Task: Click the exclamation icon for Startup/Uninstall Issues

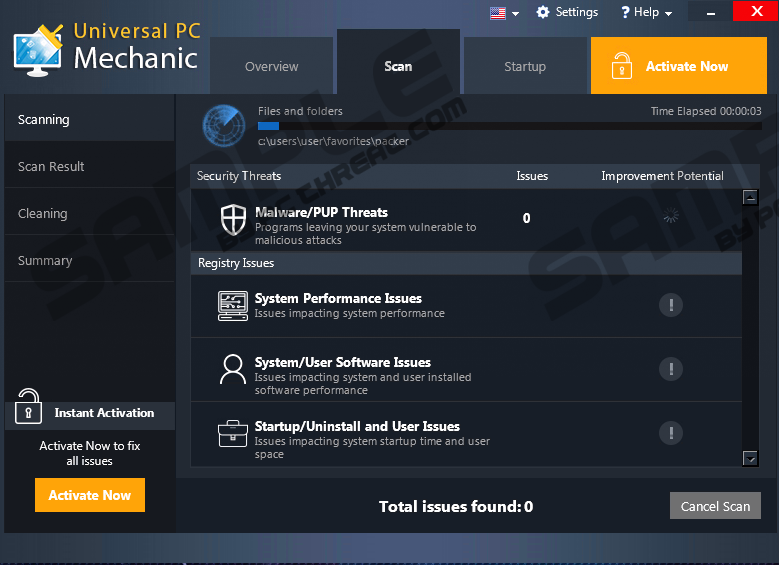Action: 671,433
